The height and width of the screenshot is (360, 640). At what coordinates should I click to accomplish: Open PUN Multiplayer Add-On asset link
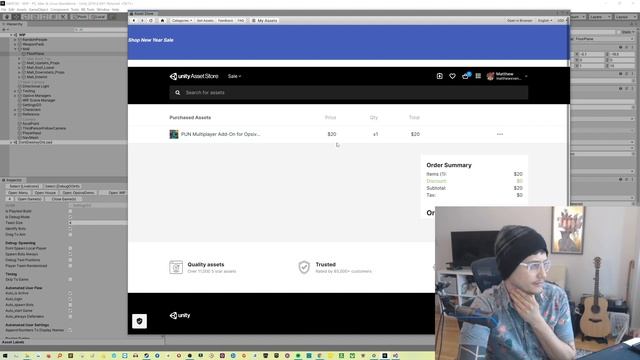[x=220, y=134]
